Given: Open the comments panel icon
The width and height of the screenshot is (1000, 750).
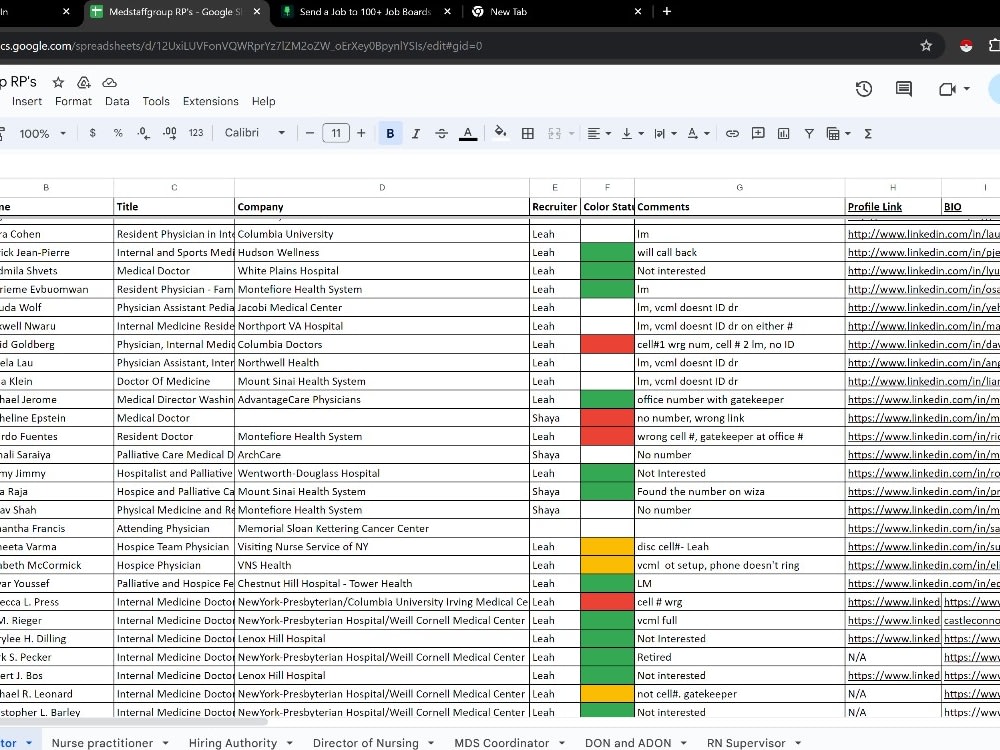Looking at the screenshot, I should click(904, 89).
